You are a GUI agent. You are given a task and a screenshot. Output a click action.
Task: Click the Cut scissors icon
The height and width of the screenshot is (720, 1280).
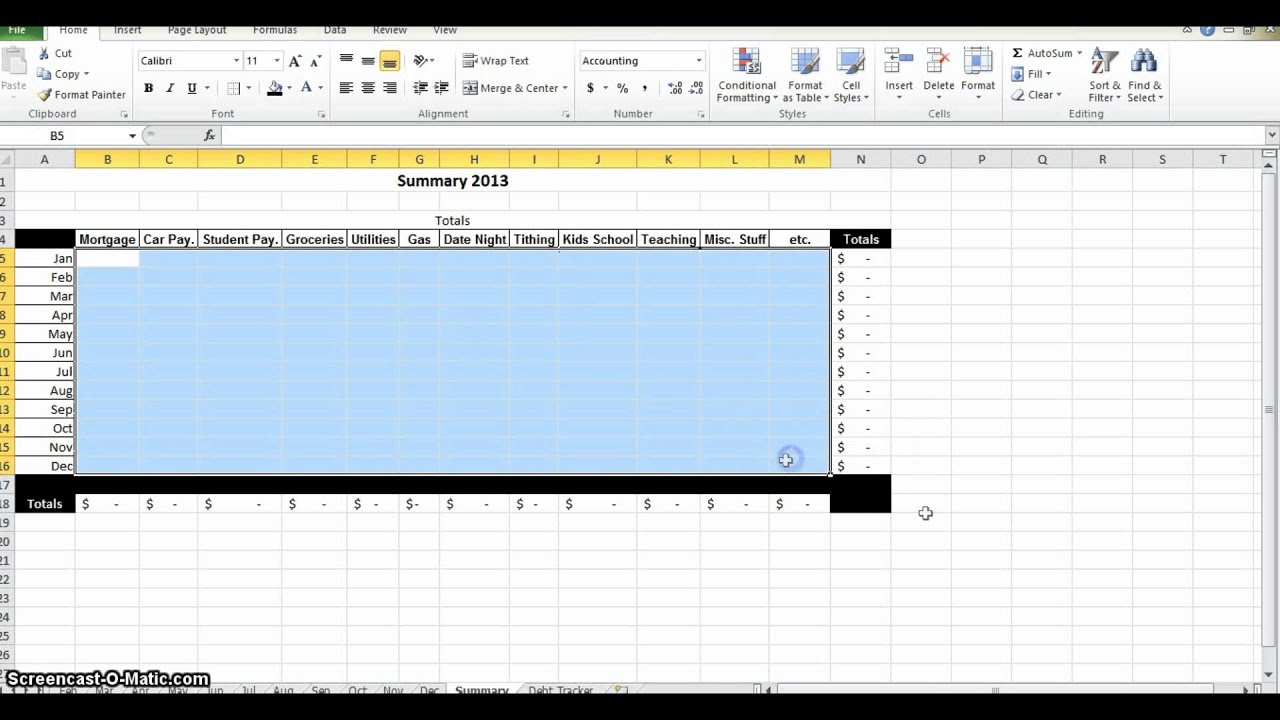[44, 53]
